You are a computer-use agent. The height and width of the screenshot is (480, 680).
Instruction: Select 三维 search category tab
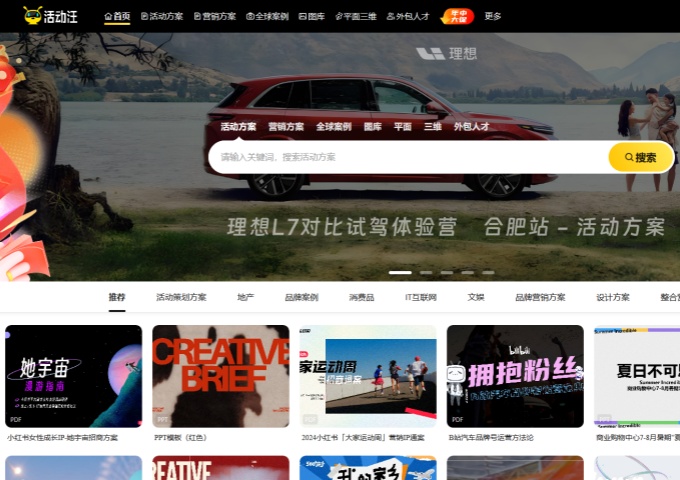pos(432,127)
